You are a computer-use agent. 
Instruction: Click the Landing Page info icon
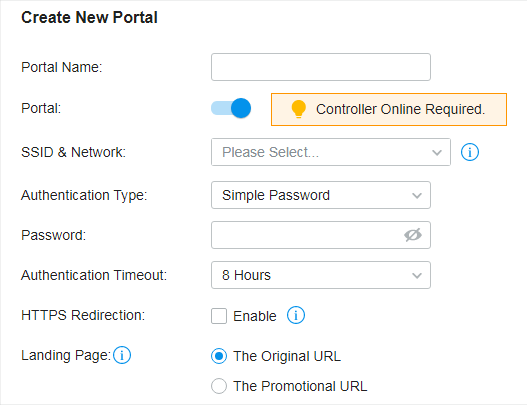tap(122, 355)
